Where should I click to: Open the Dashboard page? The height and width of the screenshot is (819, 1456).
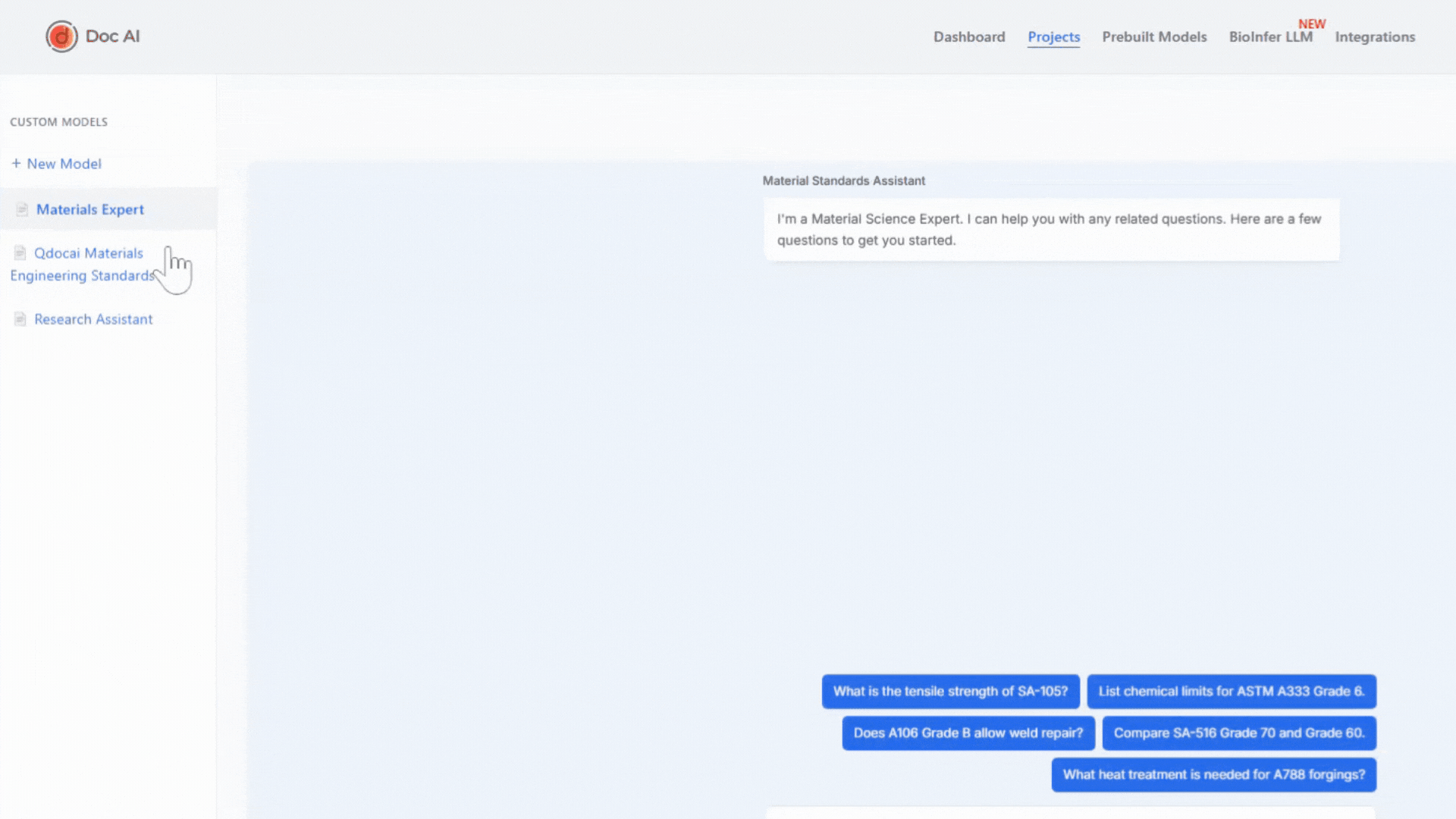click(969, 37)
